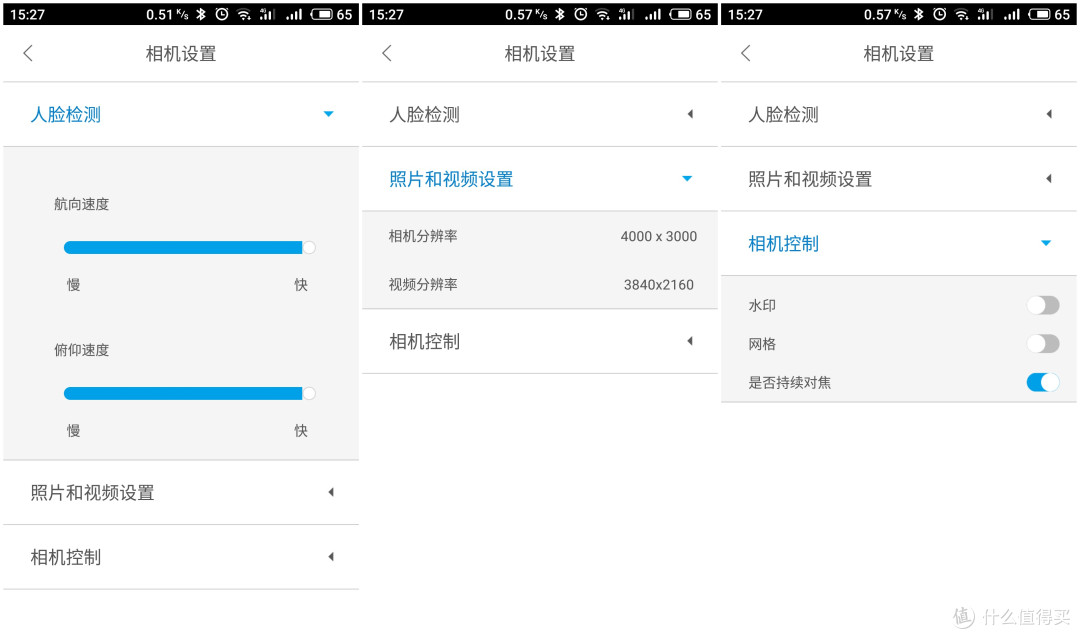Viewport: 1080px width, 639px height.
Task: Tap battery icon in right screen status bar
Action: point(1039,14)
